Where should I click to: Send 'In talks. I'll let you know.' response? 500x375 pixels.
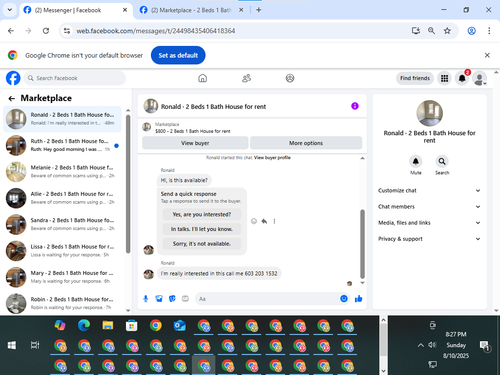tap(202, 229)
